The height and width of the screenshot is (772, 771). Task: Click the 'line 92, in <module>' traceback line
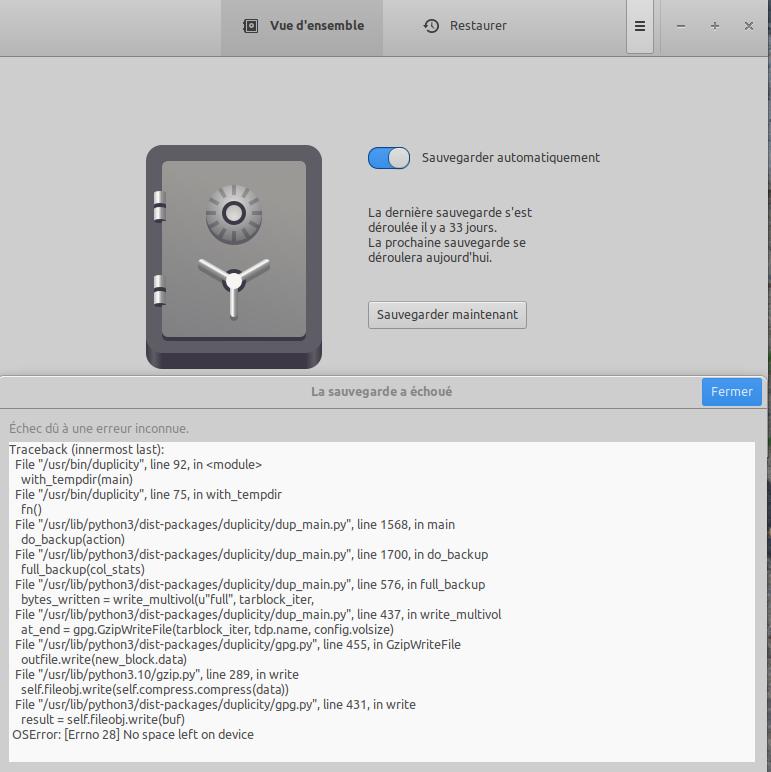pos(138,465)
